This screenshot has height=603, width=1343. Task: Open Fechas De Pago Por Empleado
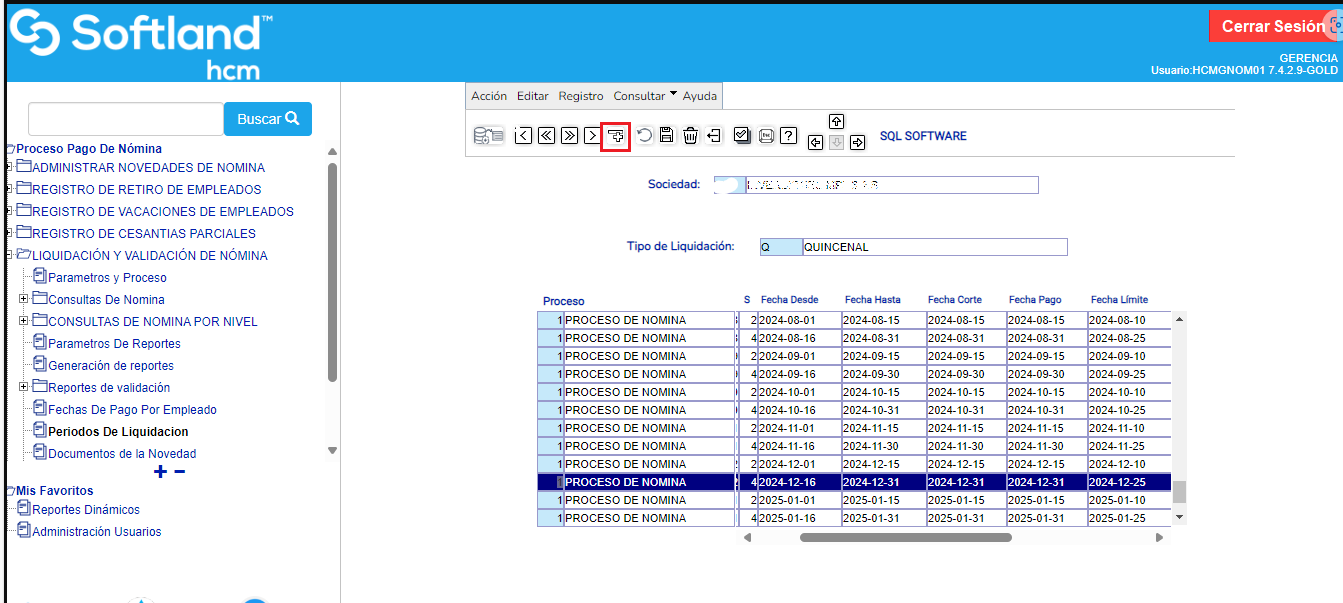pos(132,409)
